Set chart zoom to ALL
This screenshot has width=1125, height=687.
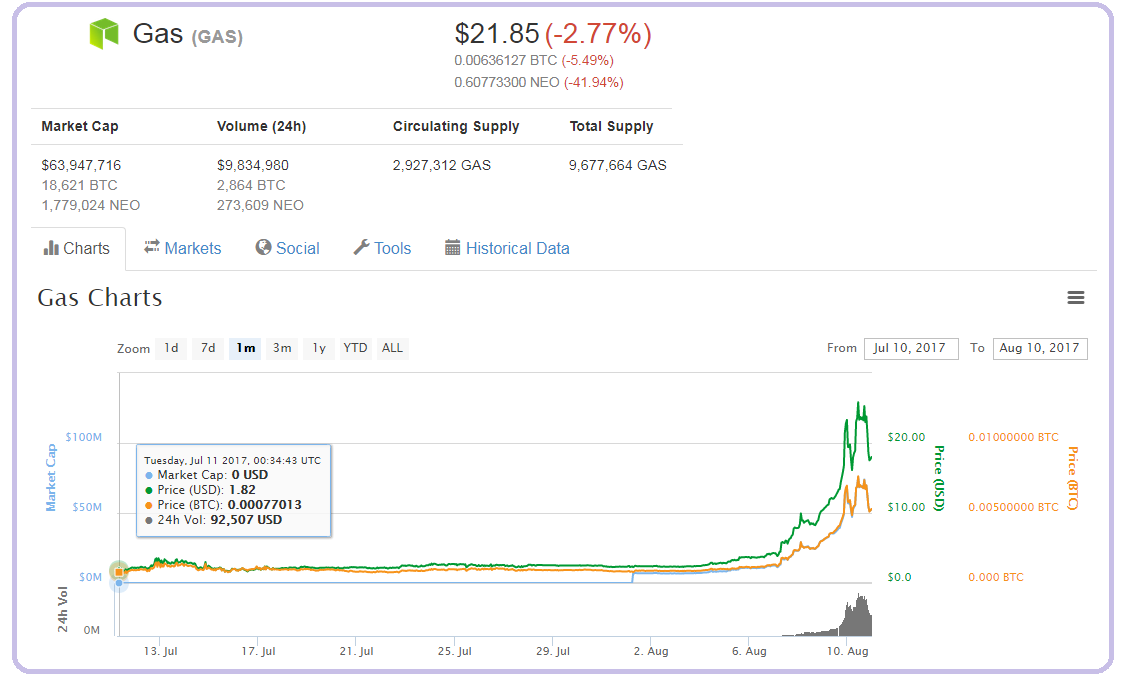[392, 348]
